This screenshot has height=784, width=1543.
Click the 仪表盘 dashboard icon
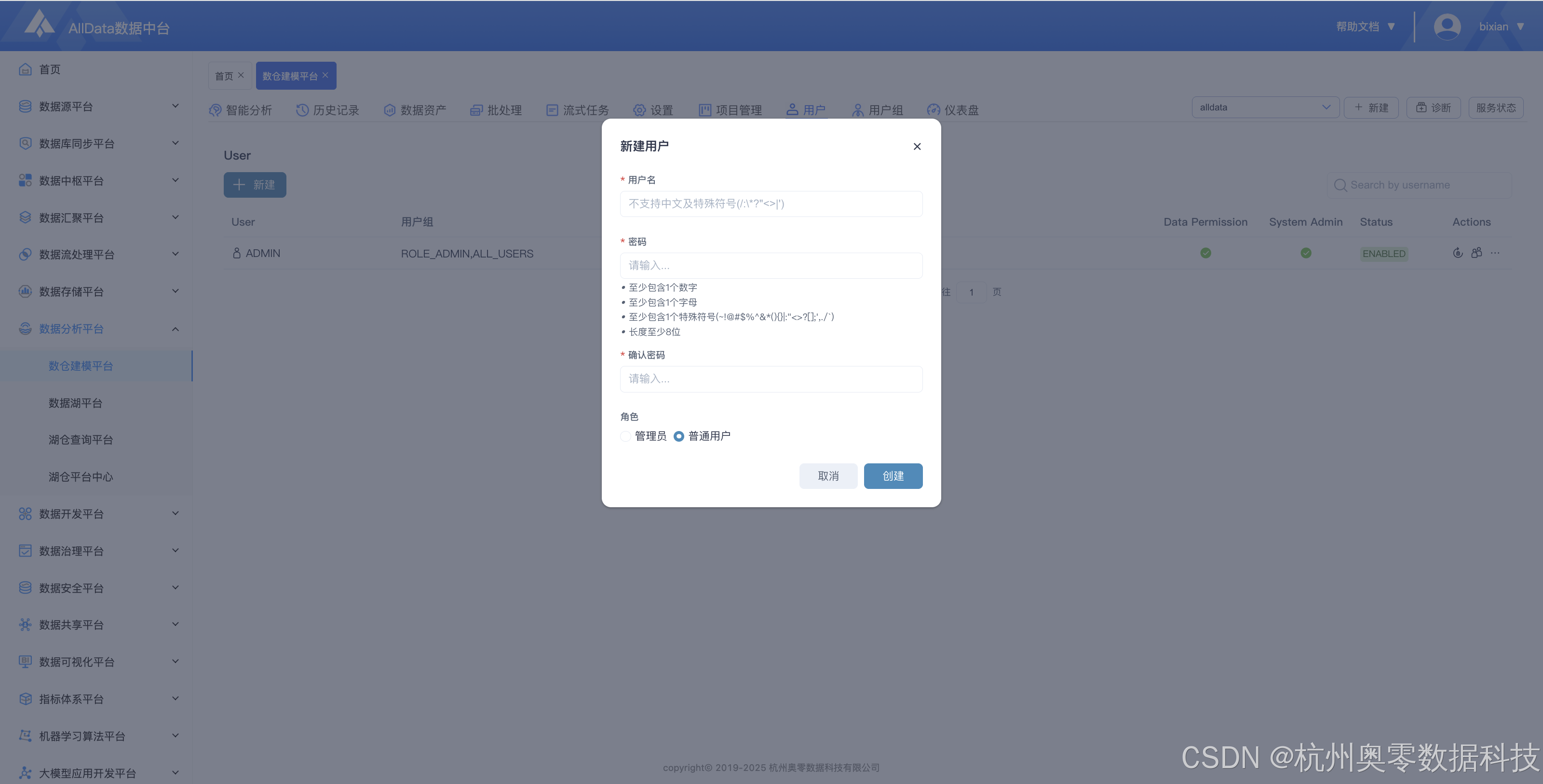pos(933,110)
